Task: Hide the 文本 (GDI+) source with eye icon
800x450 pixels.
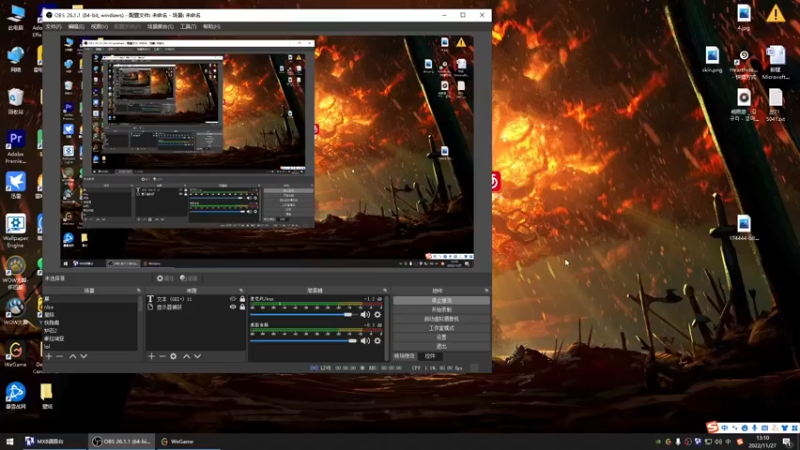Action: tap(233, 299)
